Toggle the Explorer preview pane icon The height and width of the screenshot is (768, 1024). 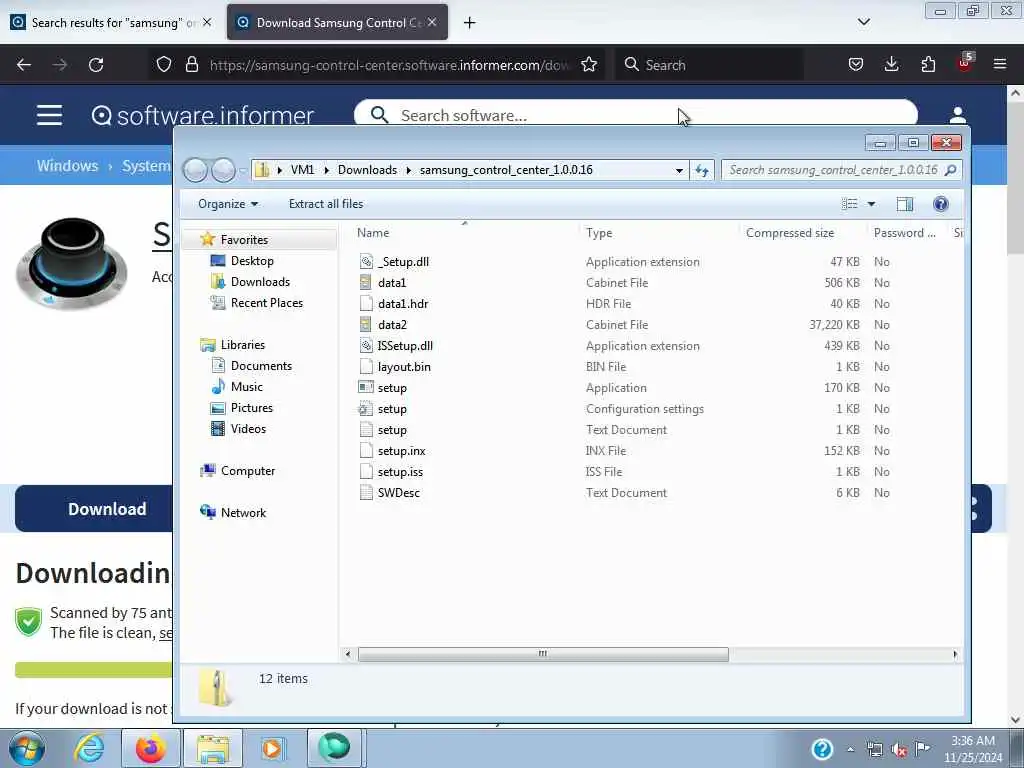point(904,204)
